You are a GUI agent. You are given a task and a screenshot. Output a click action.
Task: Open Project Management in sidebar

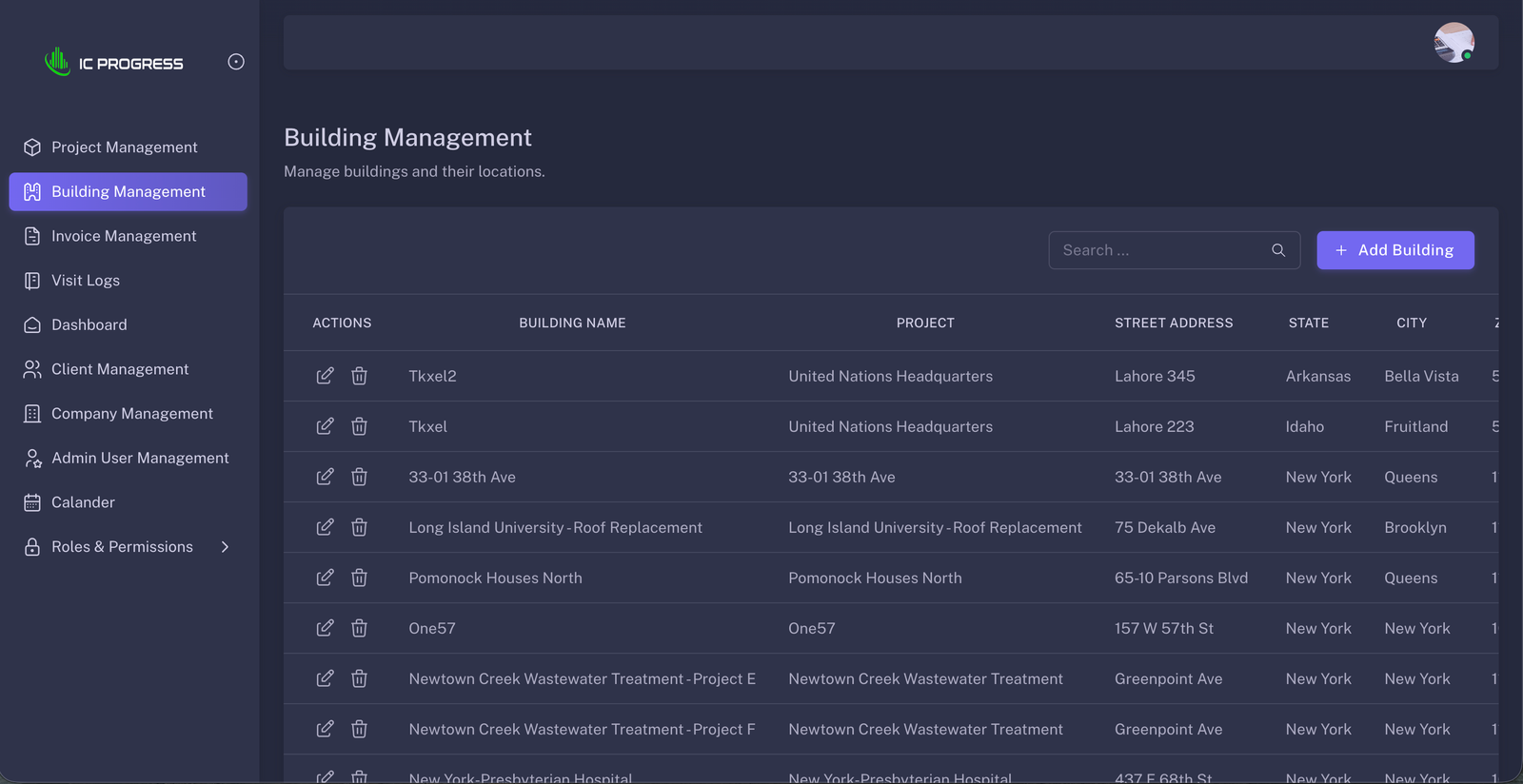click(x=128, y=147)
